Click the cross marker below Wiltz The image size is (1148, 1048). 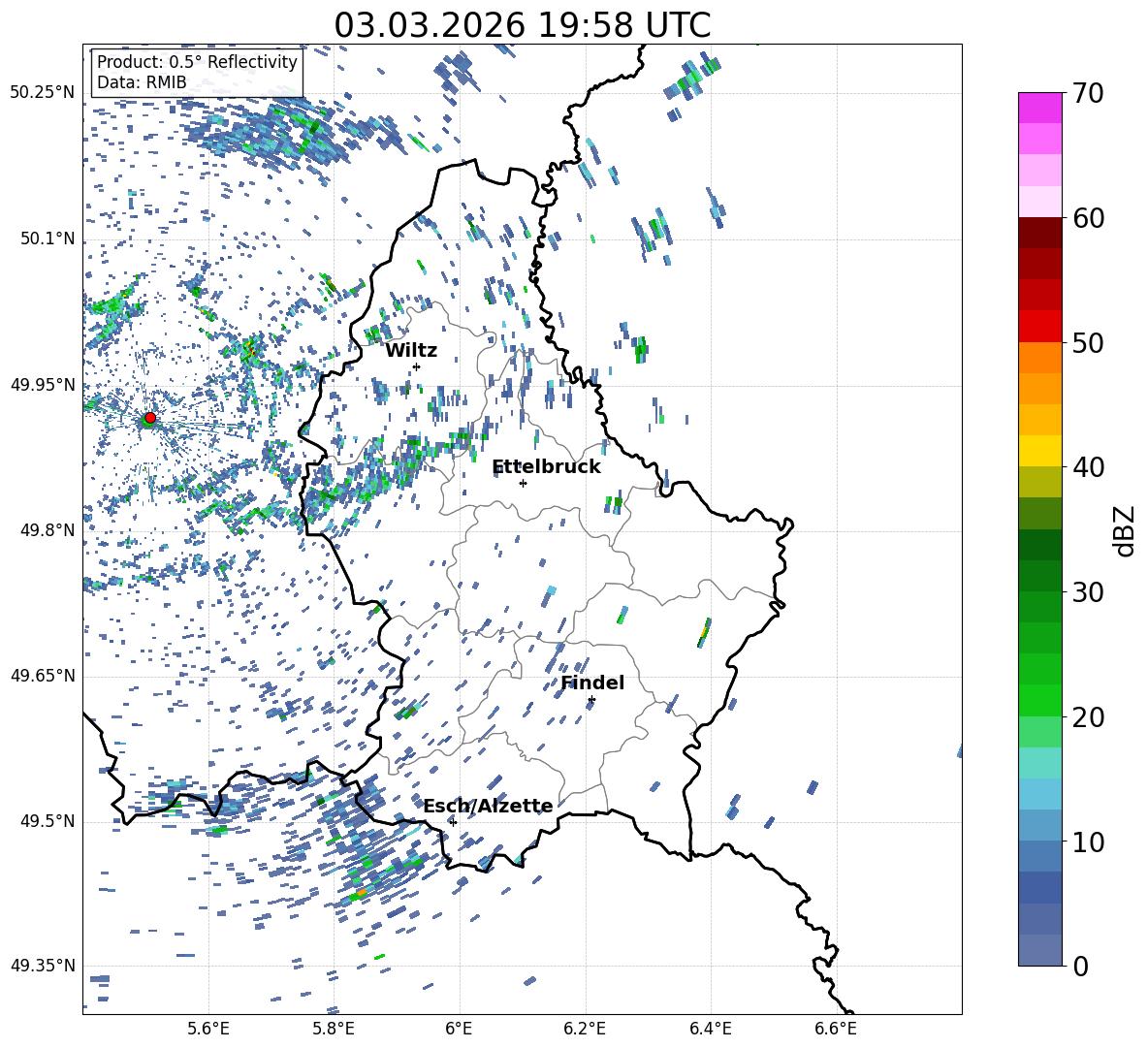(416, 366)
